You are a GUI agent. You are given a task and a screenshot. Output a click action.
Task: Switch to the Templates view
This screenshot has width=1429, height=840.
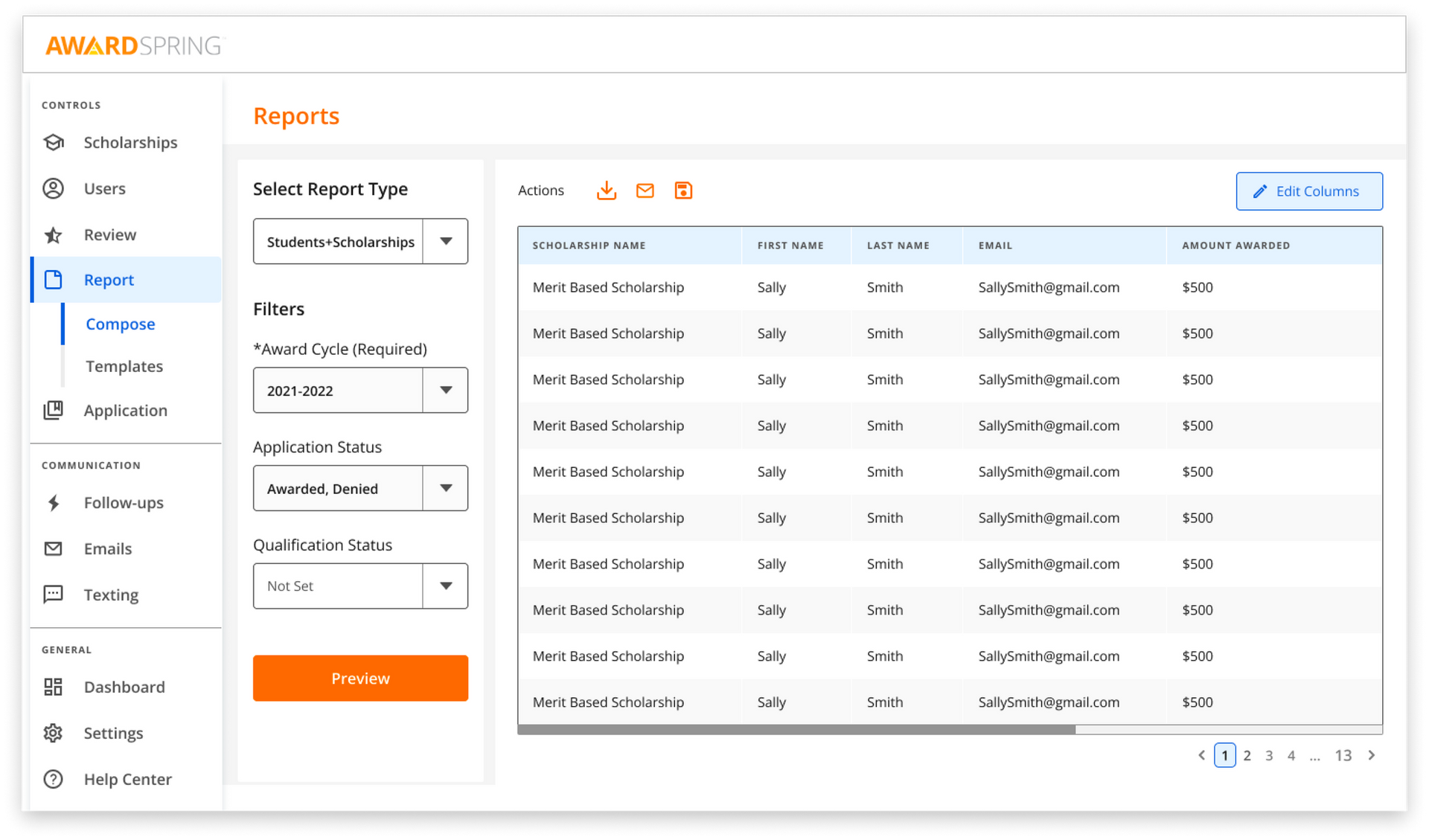coord(124,366)
